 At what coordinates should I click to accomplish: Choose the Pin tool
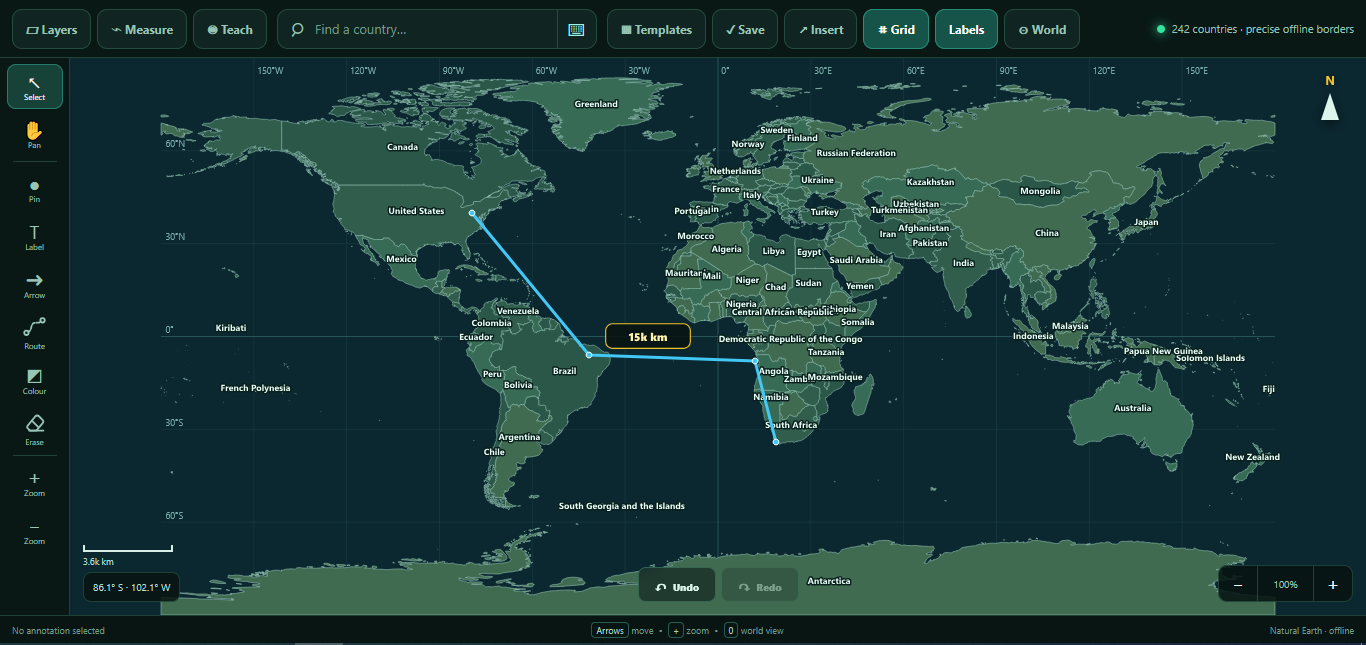(35, 190)
